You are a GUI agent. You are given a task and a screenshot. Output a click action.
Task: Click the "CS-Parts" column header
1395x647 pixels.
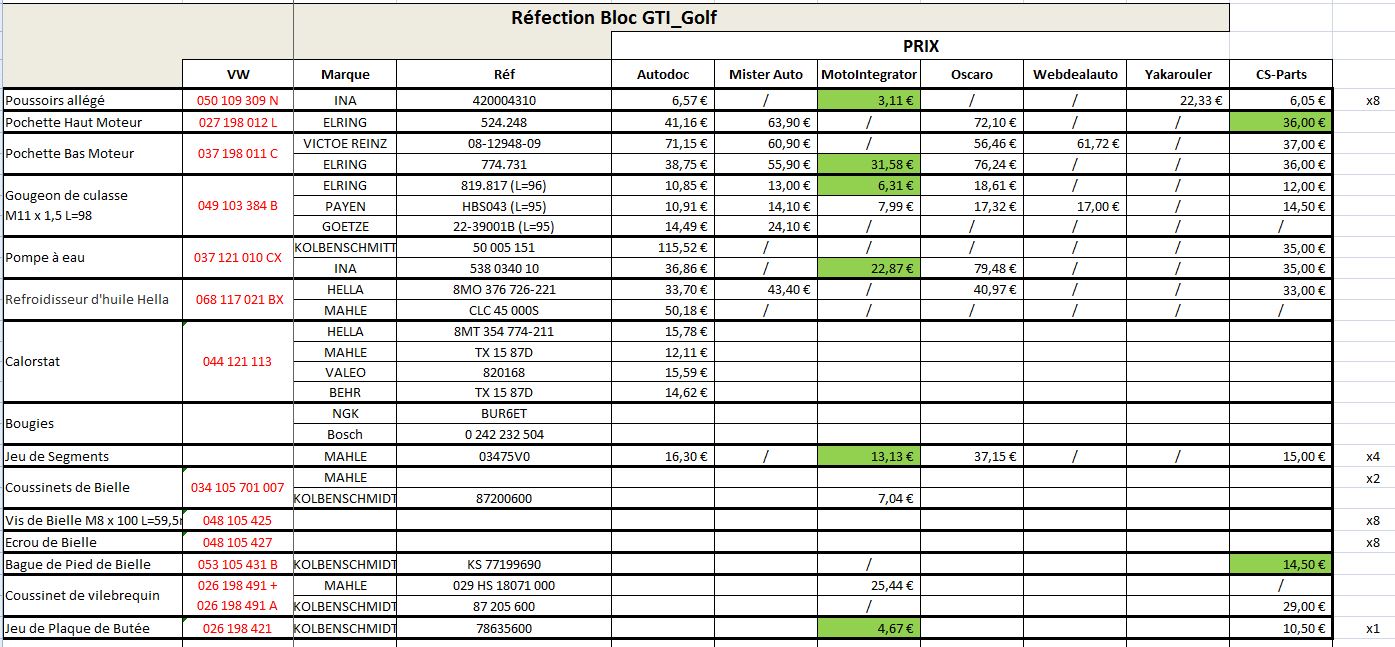(1282, 74)
